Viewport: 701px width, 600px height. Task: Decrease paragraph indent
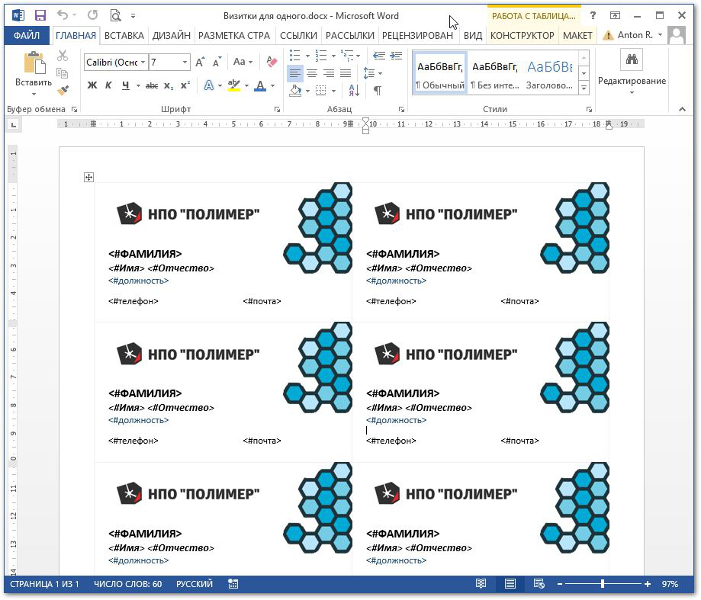pyautogui.click(x=379, y=55)
